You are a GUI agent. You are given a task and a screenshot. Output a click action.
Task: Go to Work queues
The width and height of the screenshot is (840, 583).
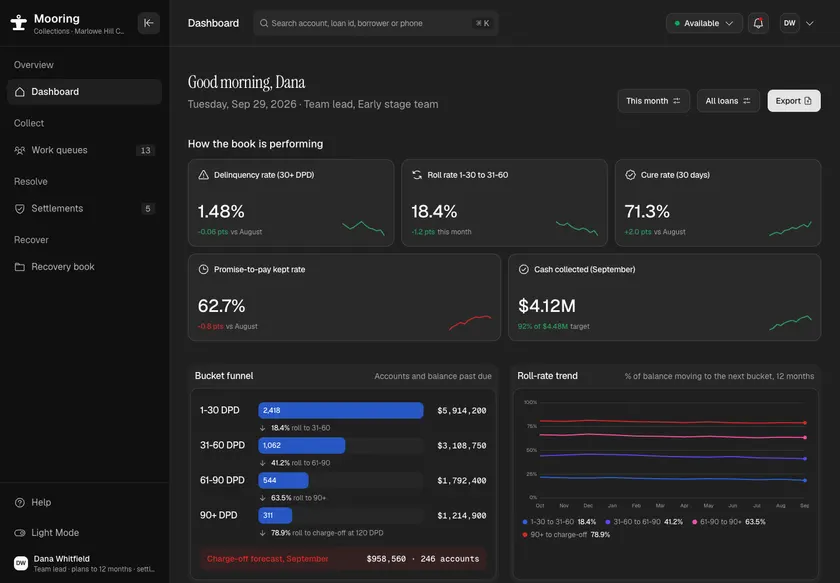pyautogui.click(x=85, y=150)
